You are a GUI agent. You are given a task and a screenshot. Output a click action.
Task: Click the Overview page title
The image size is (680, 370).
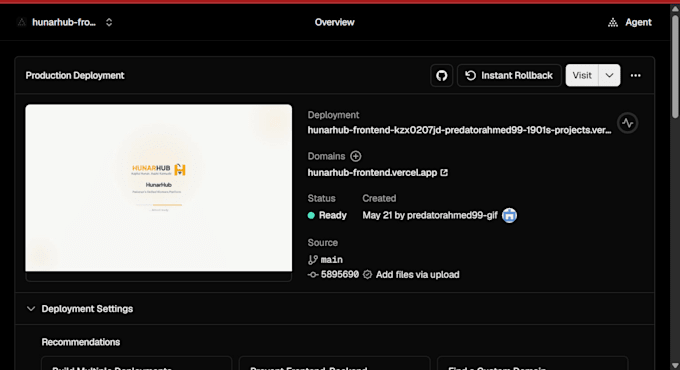coord(334,22)
